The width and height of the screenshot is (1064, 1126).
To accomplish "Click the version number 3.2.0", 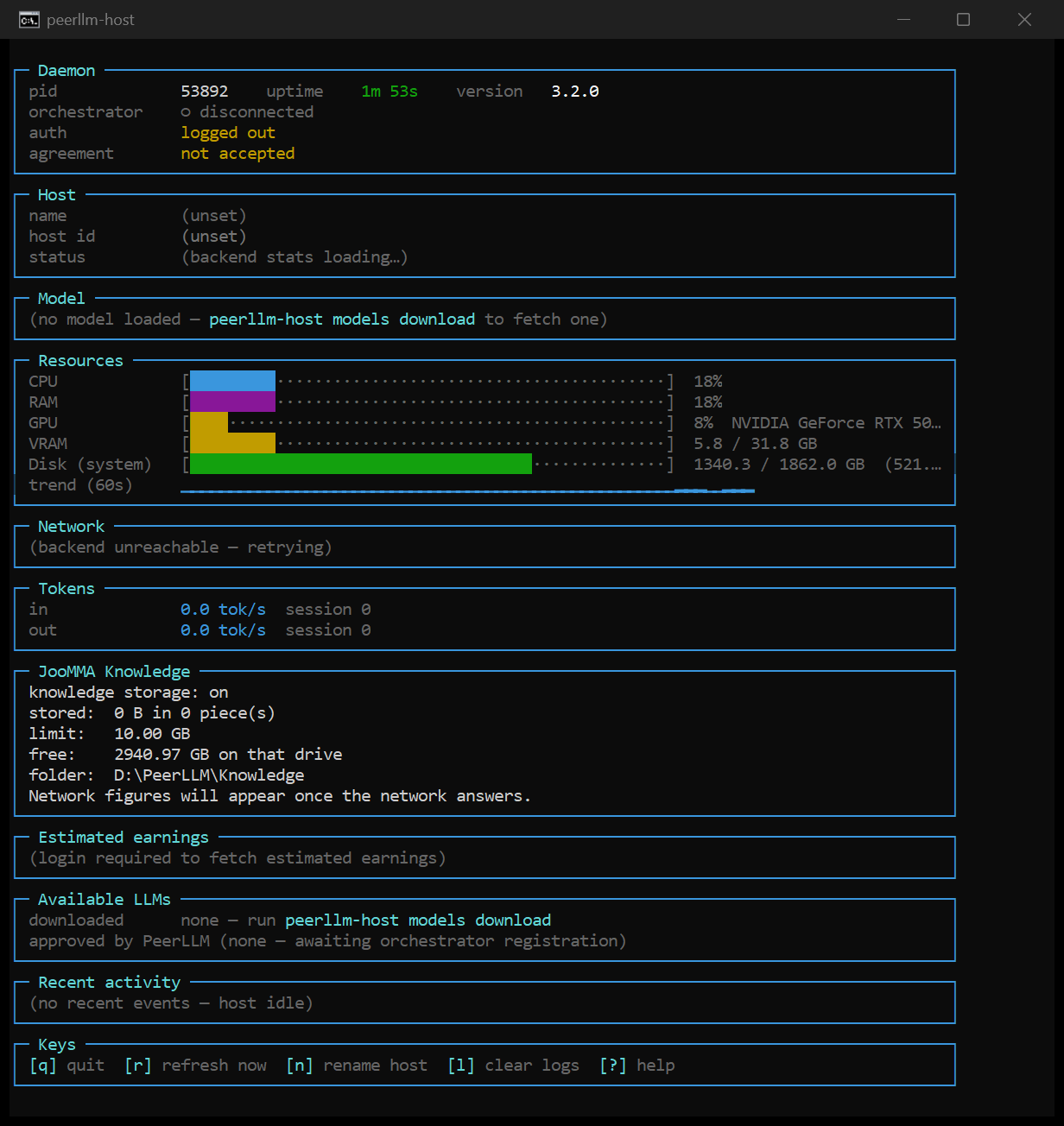I will click(x=575, y=92).
